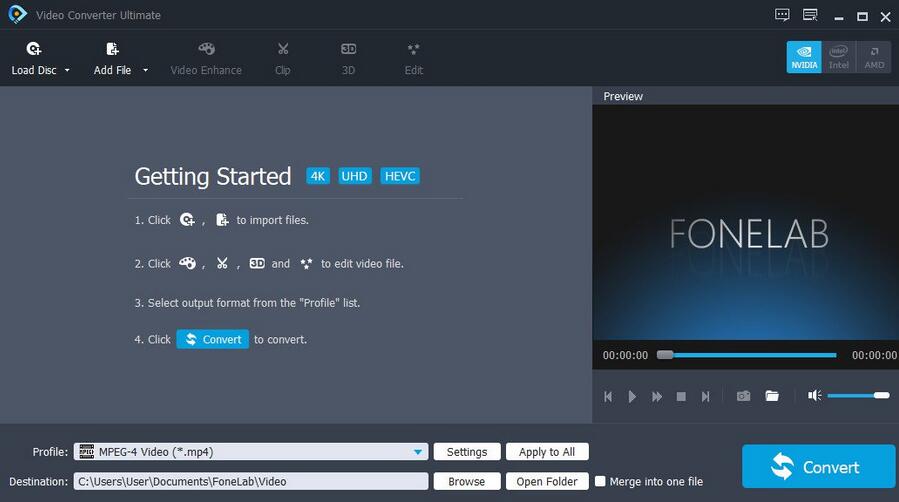Take a snapshot with camera icon

click(744, 396)
